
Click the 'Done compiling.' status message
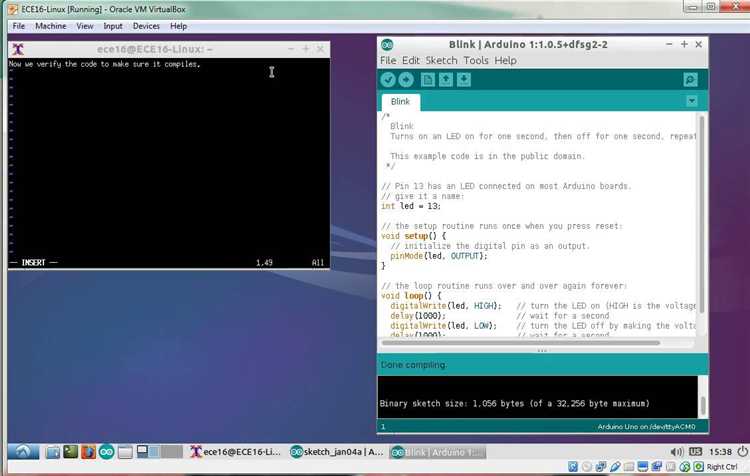point(414,365)
